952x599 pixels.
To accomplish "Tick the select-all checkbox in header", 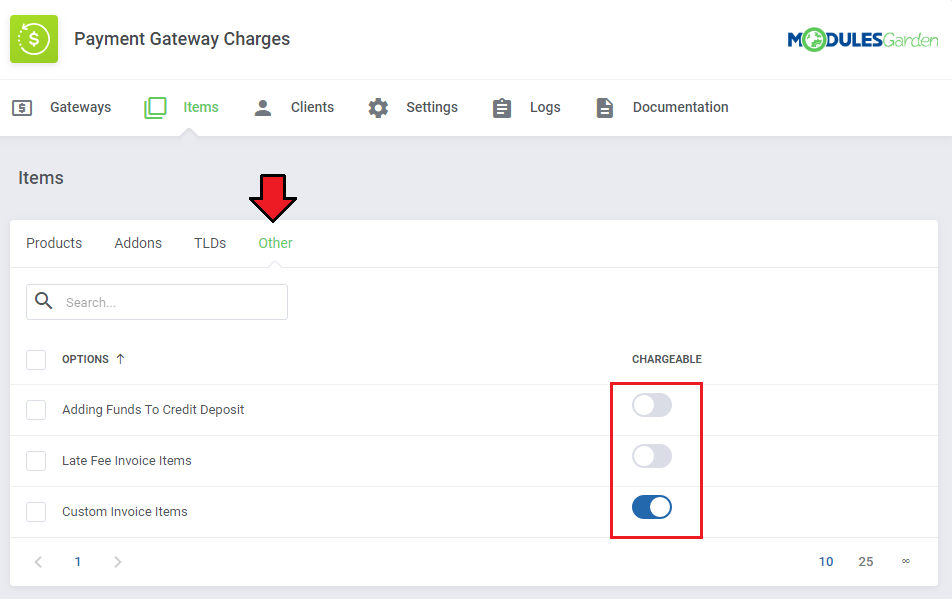I will (36, 359).
